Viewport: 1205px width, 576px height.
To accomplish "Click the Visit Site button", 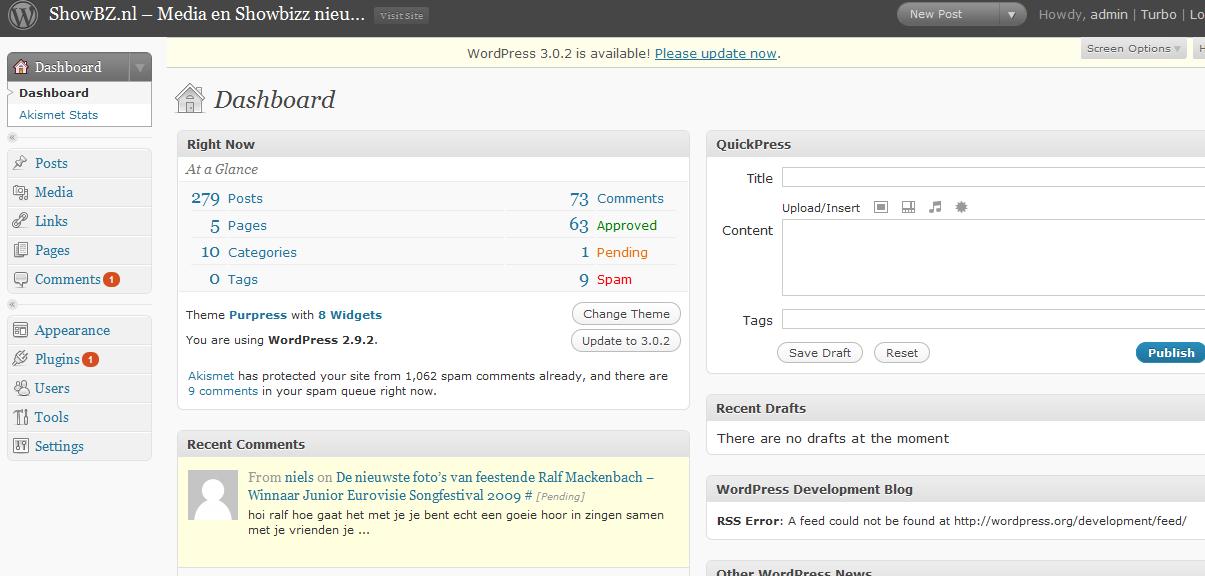I will tap(401, 15).
